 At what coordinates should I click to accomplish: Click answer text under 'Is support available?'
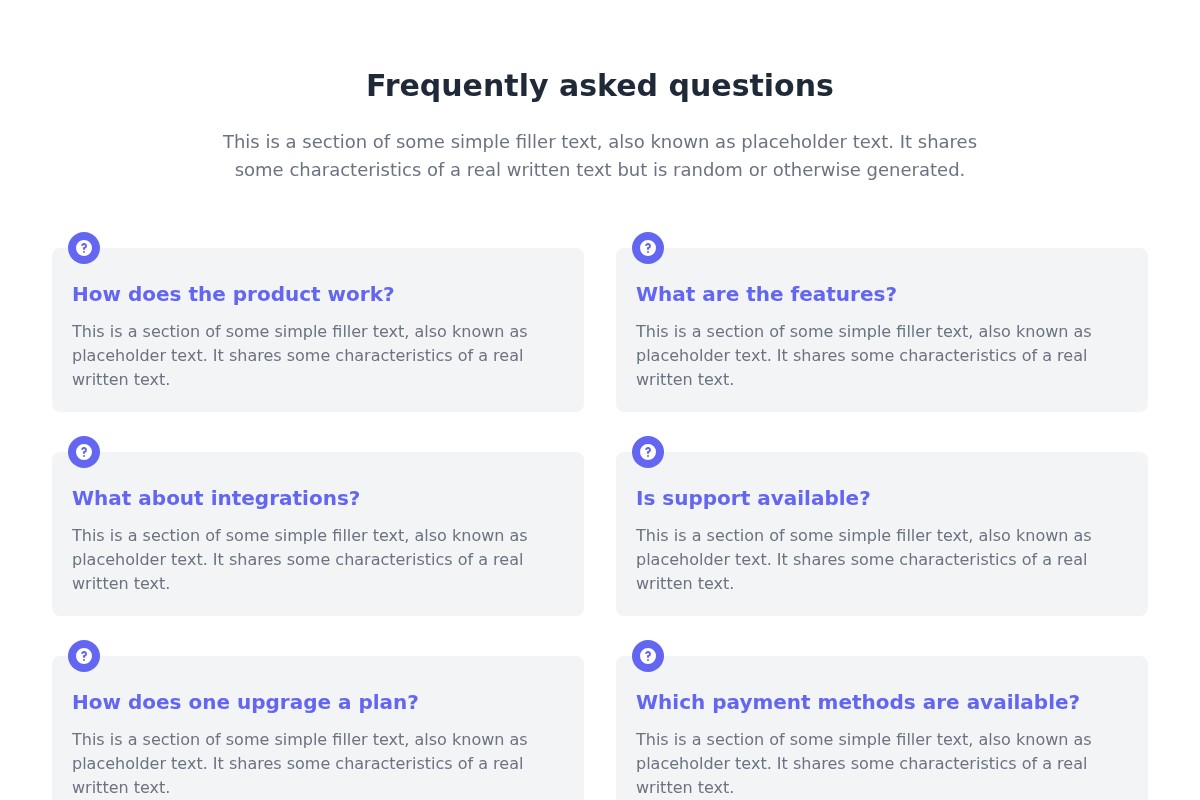(863, 560)
